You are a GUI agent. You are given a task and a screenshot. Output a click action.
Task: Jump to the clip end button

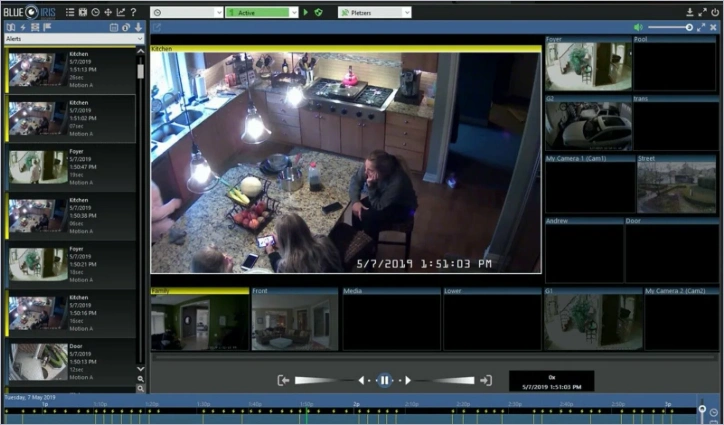pos(486,380)
